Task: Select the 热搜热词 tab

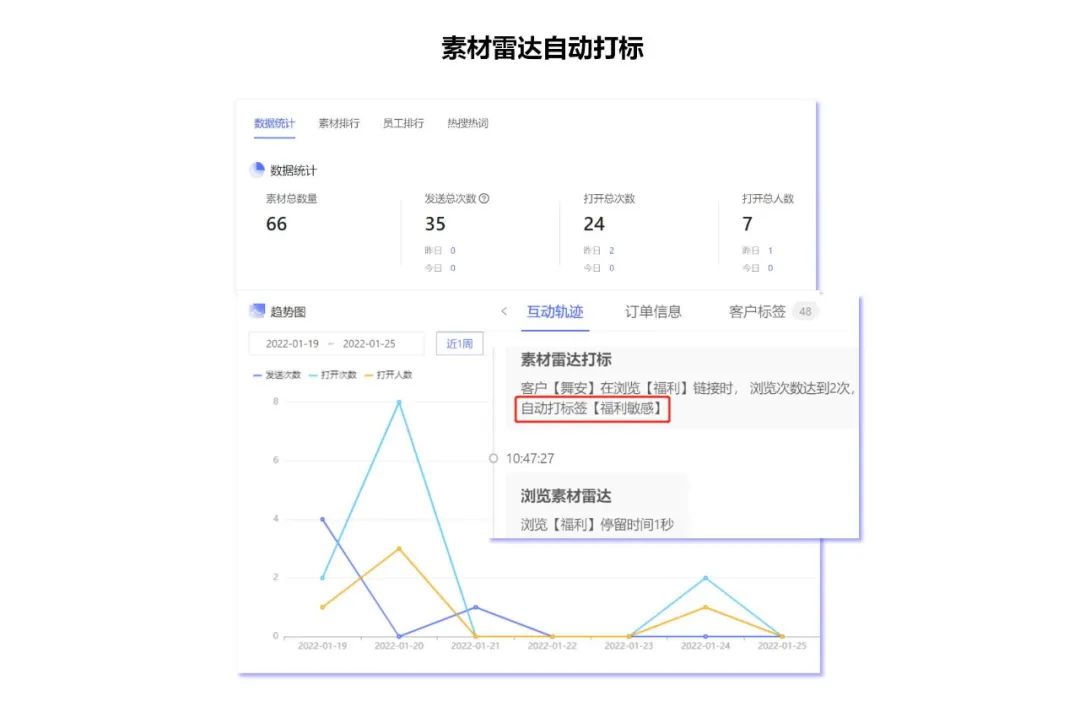Action: click(x=468, y=123)
